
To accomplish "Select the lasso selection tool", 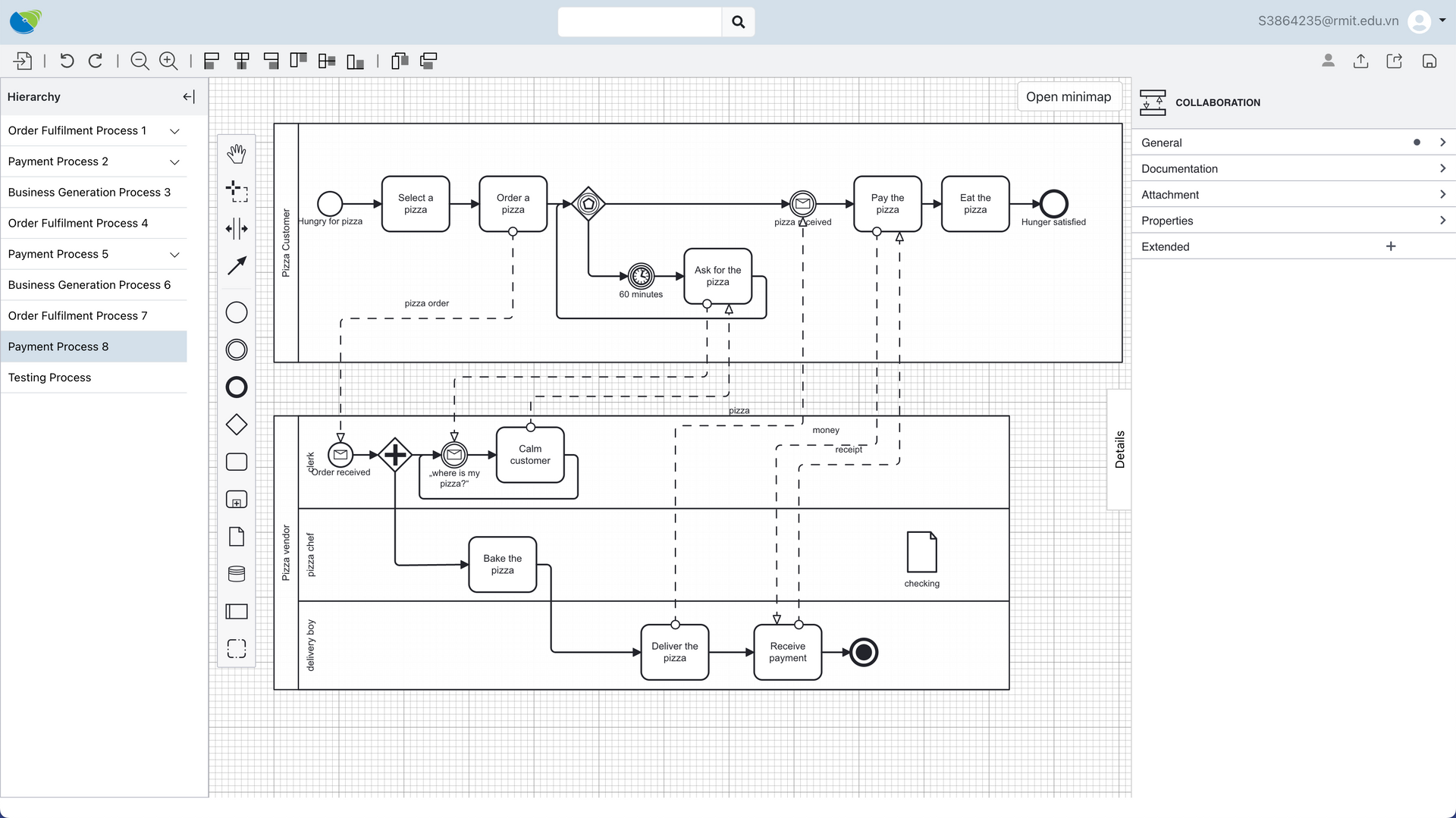I will [237, 191].
